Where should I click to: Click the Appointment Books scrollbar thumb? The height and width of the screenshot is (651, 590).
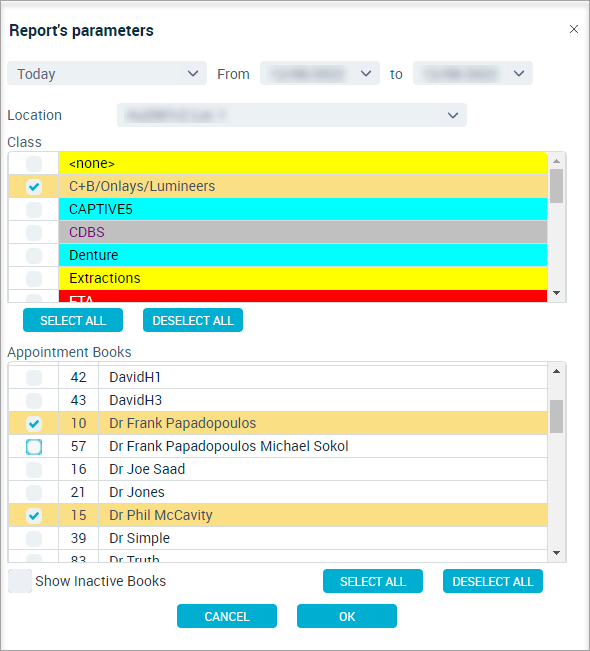pyautogui.click(x=556, y=416)
